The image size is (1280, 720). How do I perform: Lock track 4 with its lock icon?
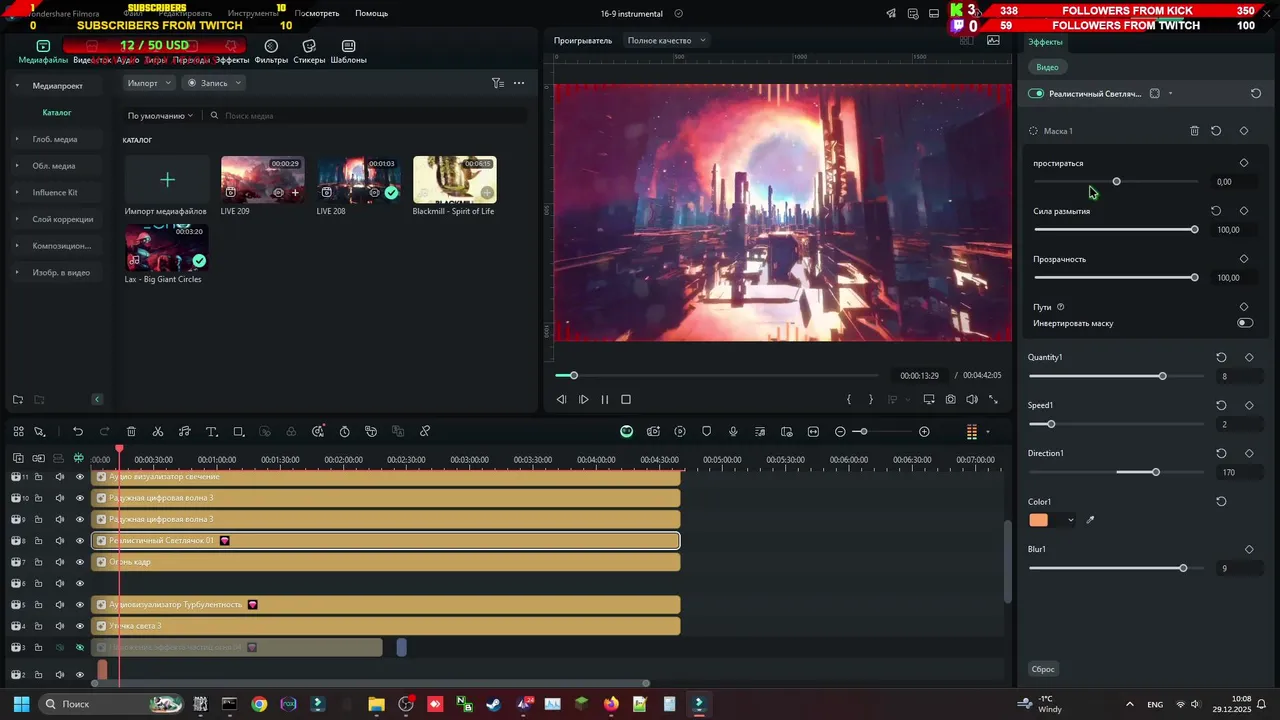coord(38,626)
